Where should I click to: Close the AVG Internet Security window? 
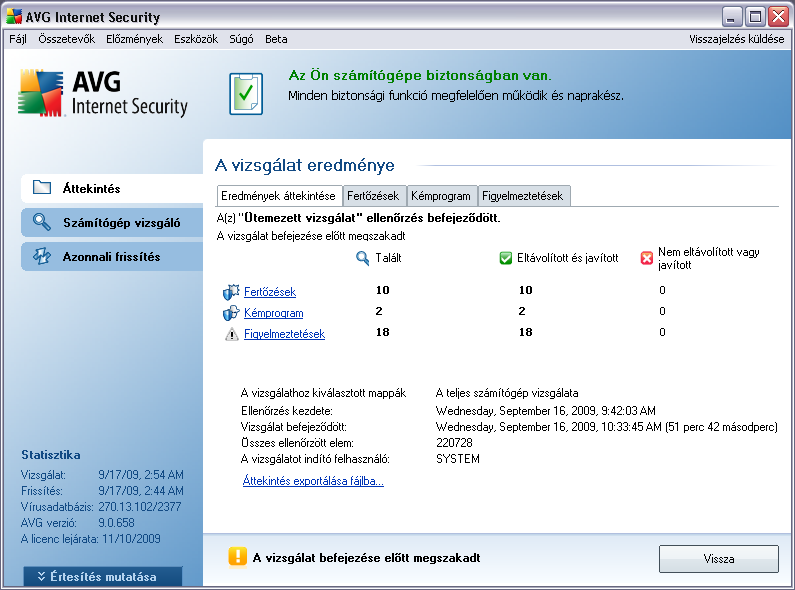coord(778,17)
